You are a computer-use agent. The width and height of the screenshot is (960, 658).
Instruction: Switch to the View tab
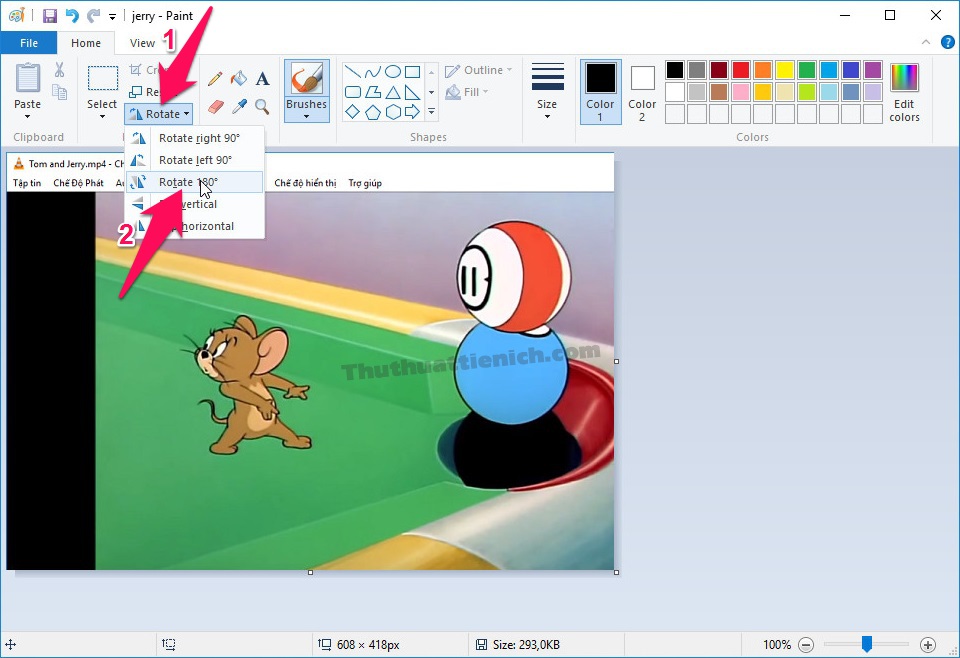(x=142, y=43)
